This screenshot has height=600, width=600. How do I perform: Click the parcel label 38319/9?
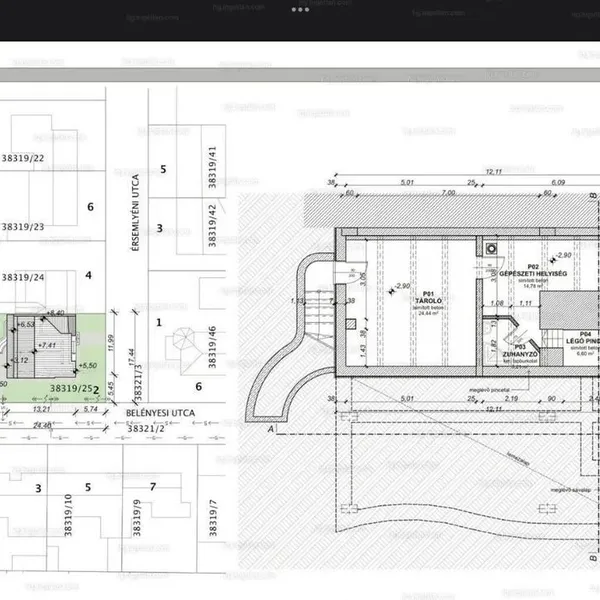pyautogui.click(x=137, y=518)
